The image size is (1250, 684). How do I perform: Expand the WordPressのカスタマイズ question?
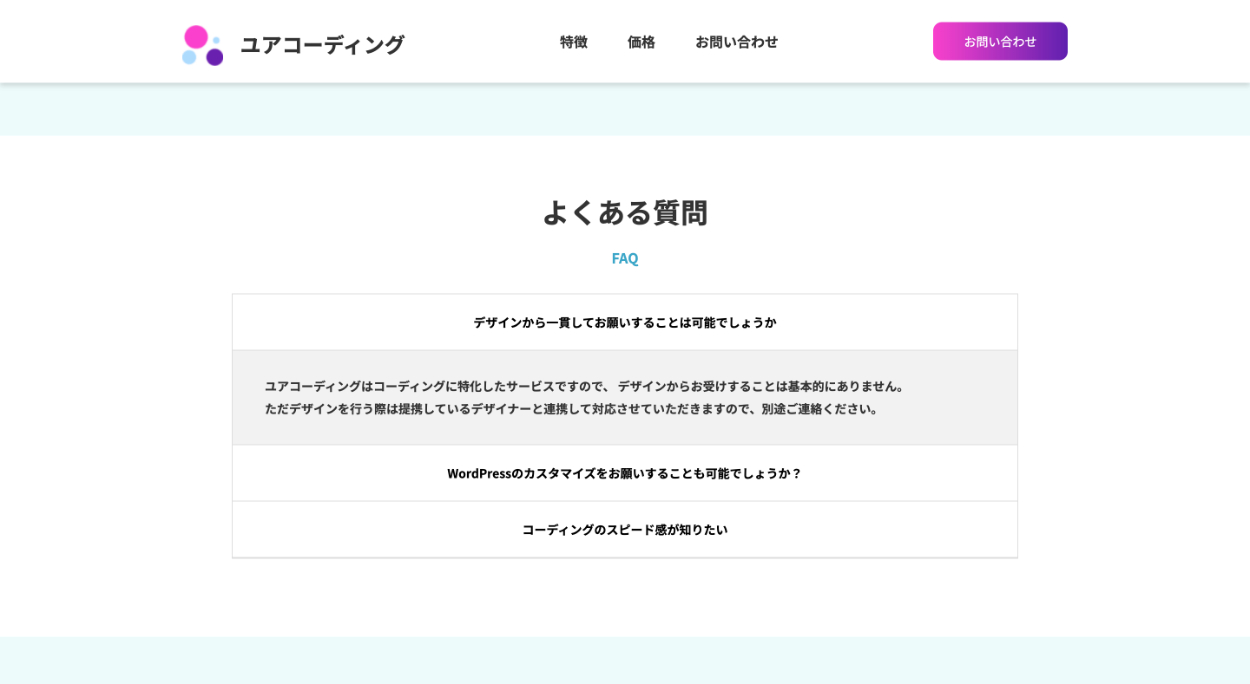click(624, 473)
